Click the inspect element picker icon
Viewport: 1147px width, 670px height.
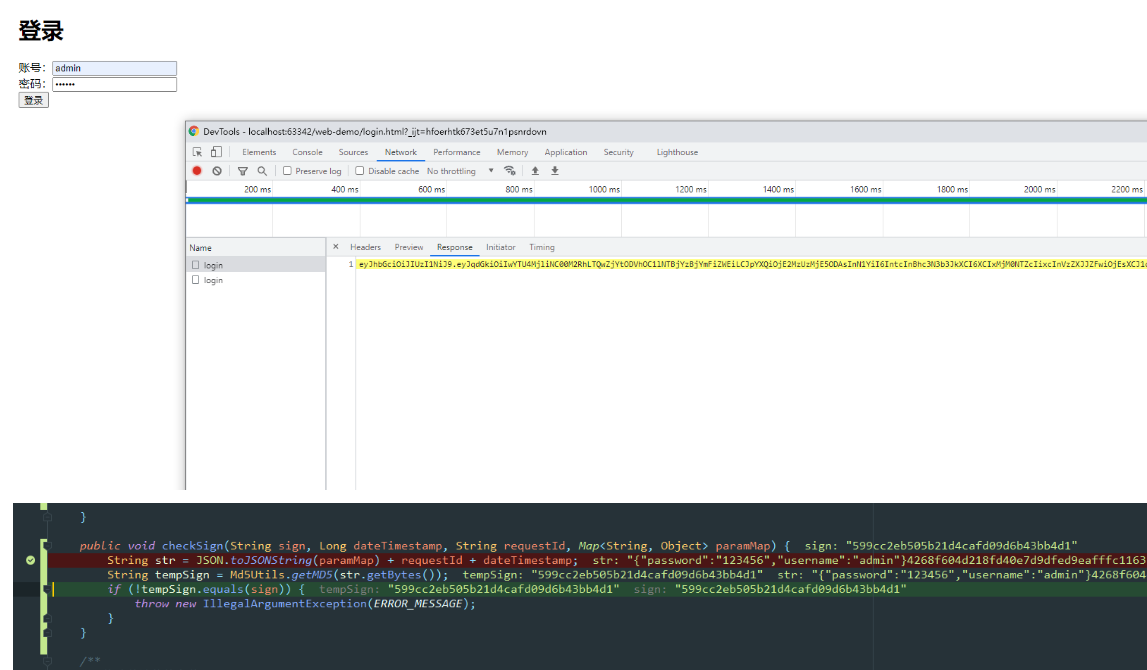click(197, 152)
